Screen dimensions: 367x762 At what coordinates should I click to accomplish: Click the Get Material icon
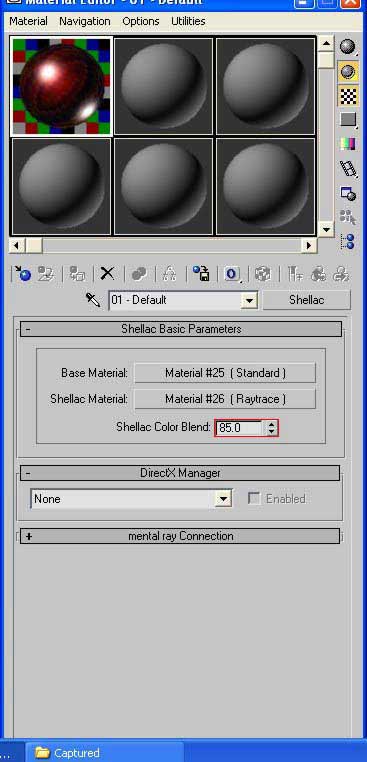[22, 274]
